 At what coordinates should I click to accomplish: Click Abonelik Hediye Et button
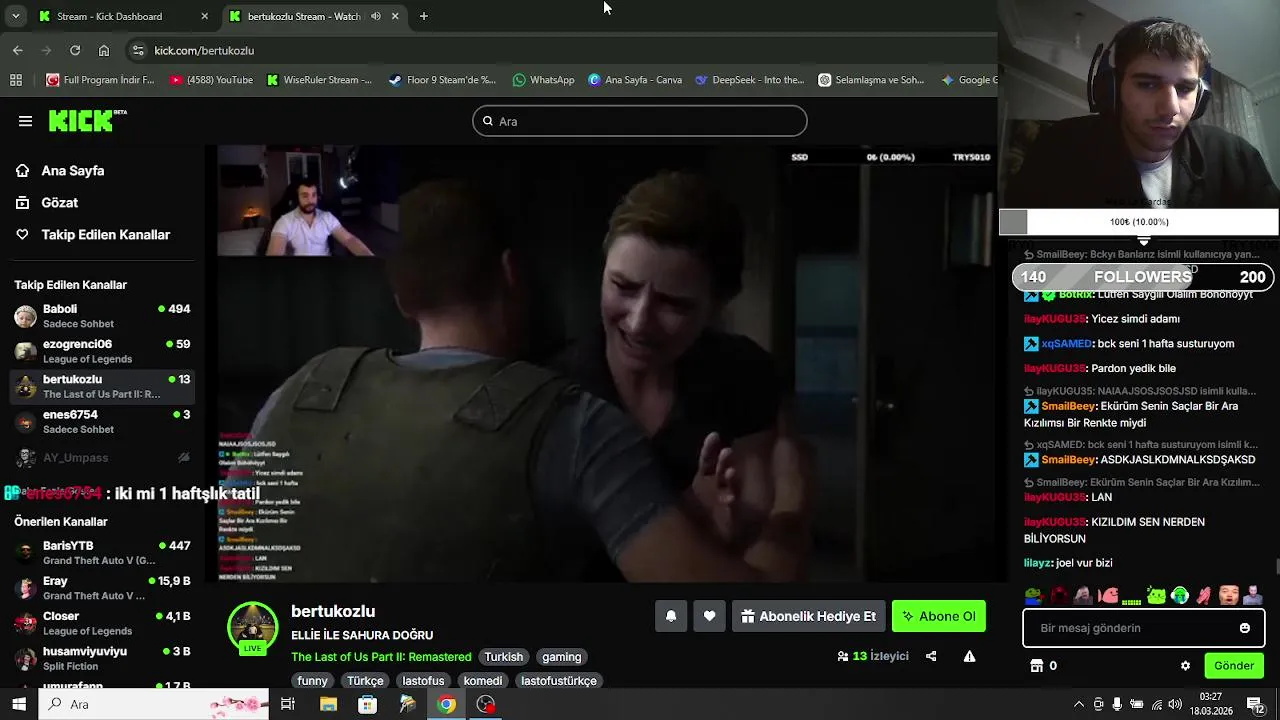808,616
